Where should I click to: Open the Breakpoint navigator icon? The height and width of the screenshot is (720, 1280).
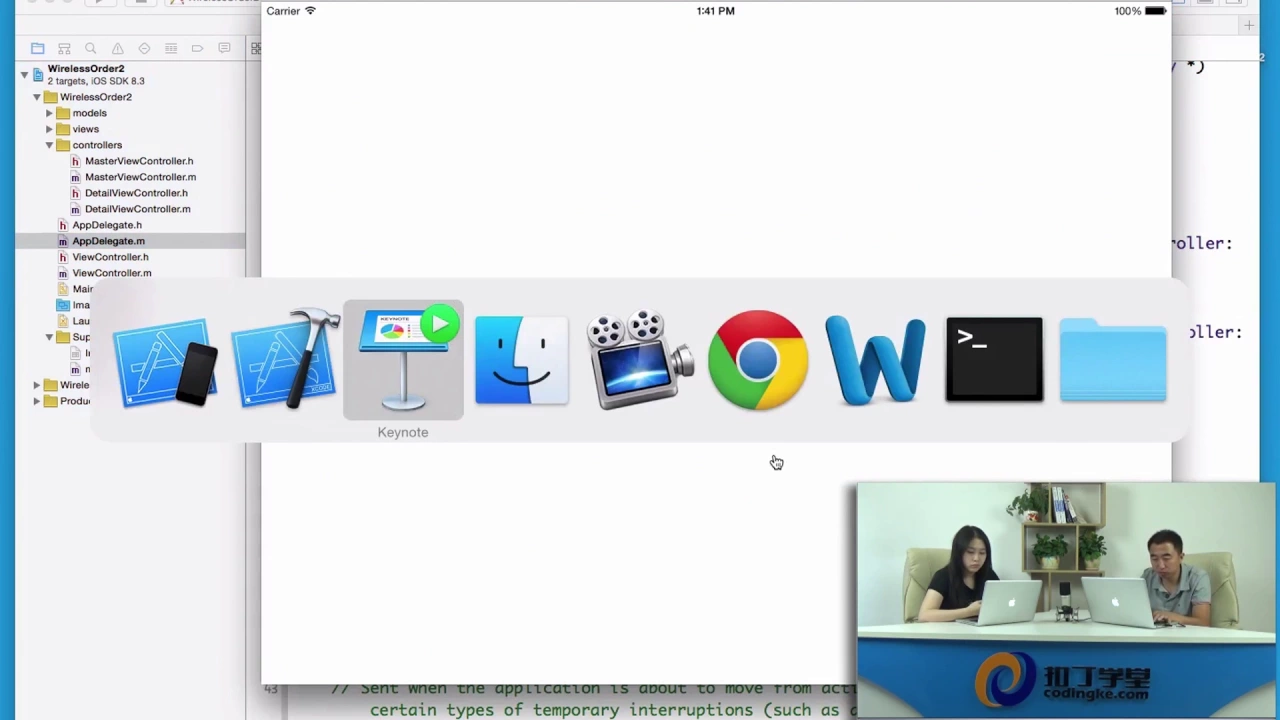[x=197, y=48]
